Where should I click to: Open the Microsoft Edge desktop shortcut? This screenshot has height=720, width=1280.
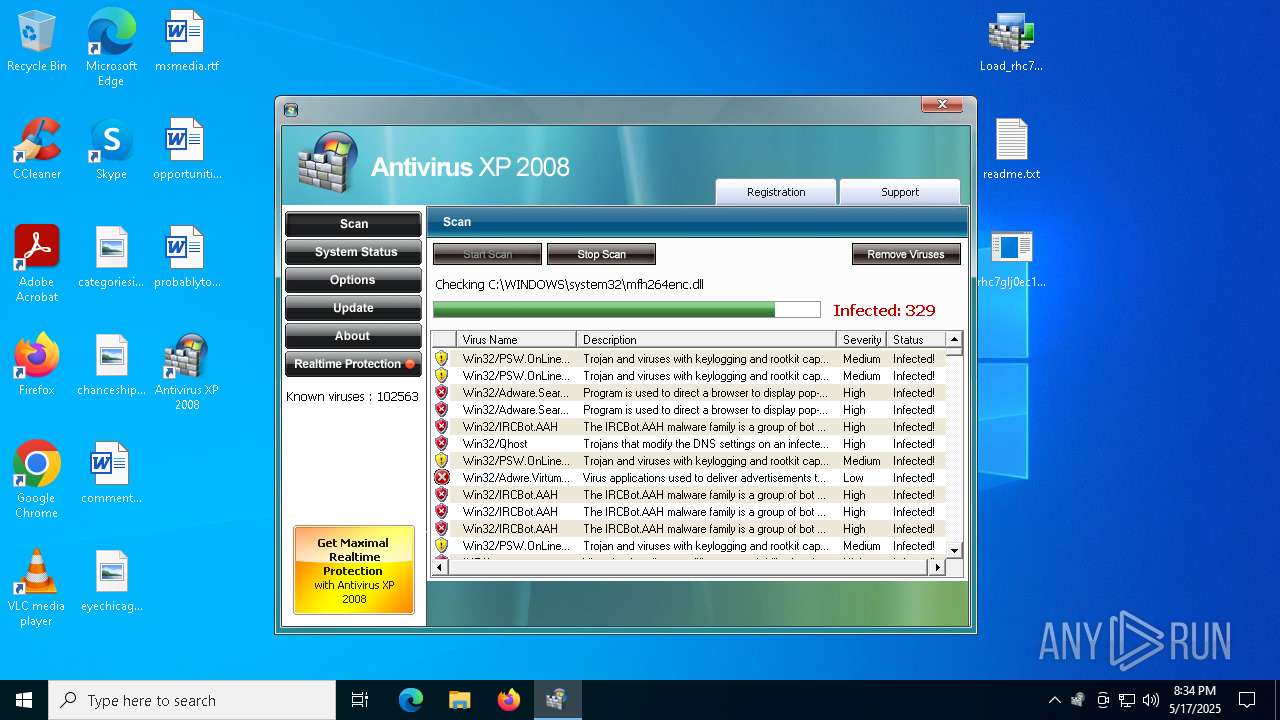tap(111, 48)
